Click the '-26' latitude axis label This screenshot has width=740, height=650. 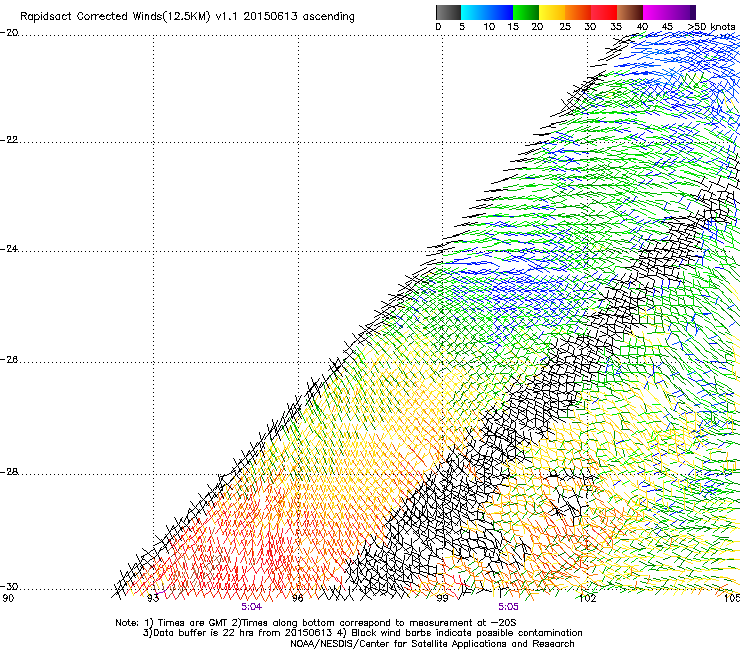click(9, 360)
